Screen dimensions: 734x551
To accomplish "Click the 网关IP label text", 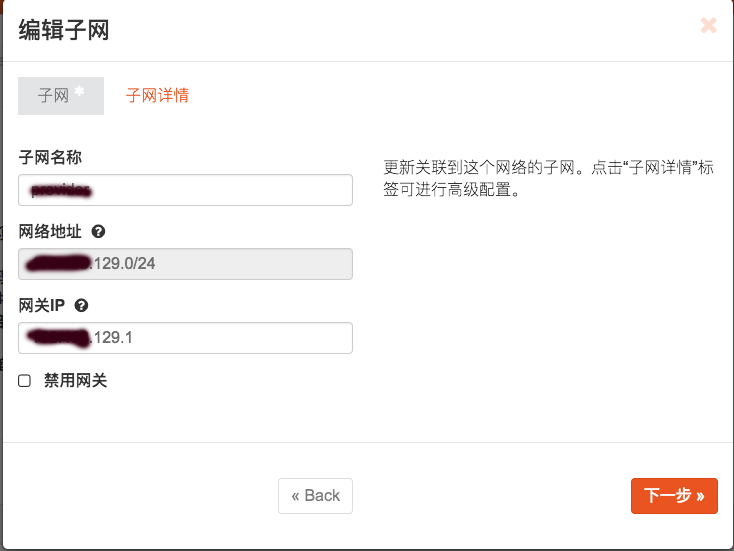I will tap(42, 305).
